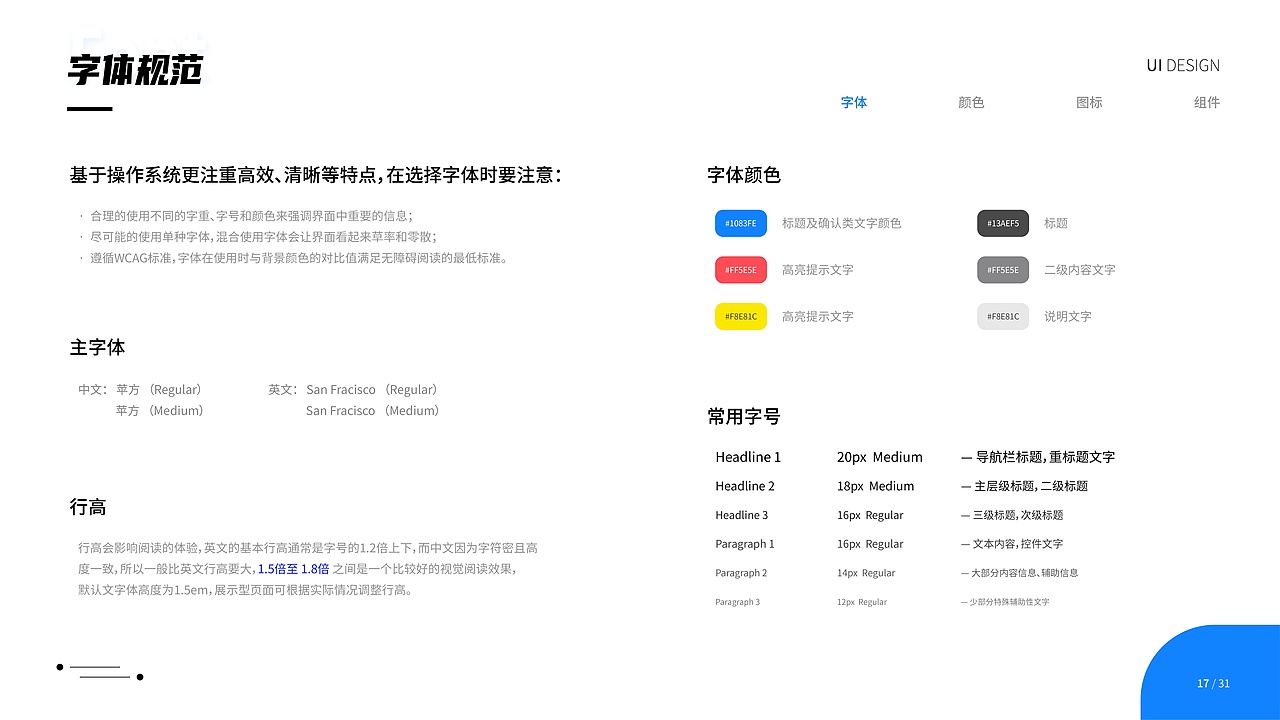Click the Headline 1 specification row

(x=748, y=457)
